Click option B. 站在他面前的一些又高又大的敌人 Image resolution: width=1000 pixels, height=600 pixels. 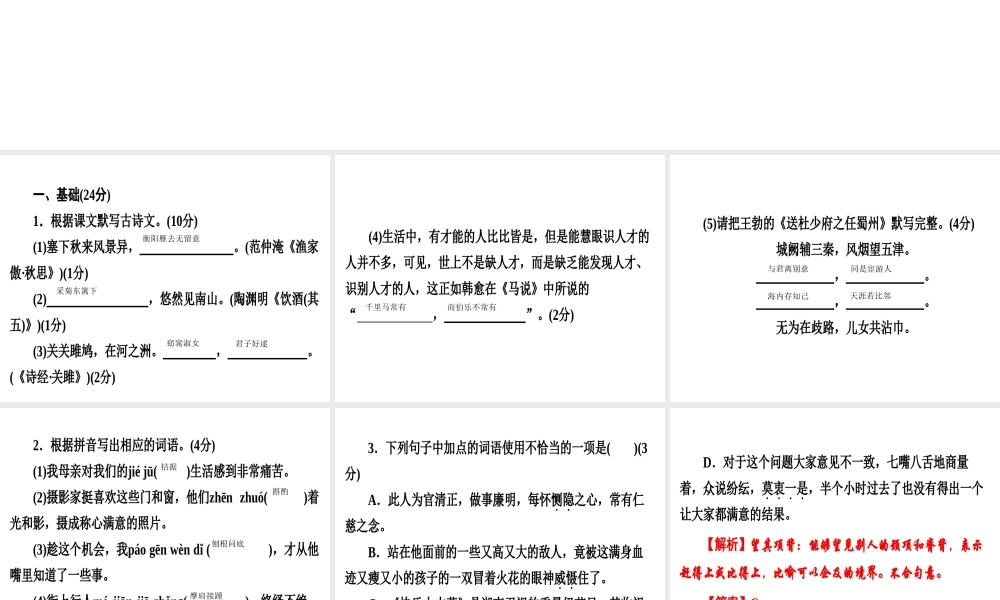click(x=506, y=552)
